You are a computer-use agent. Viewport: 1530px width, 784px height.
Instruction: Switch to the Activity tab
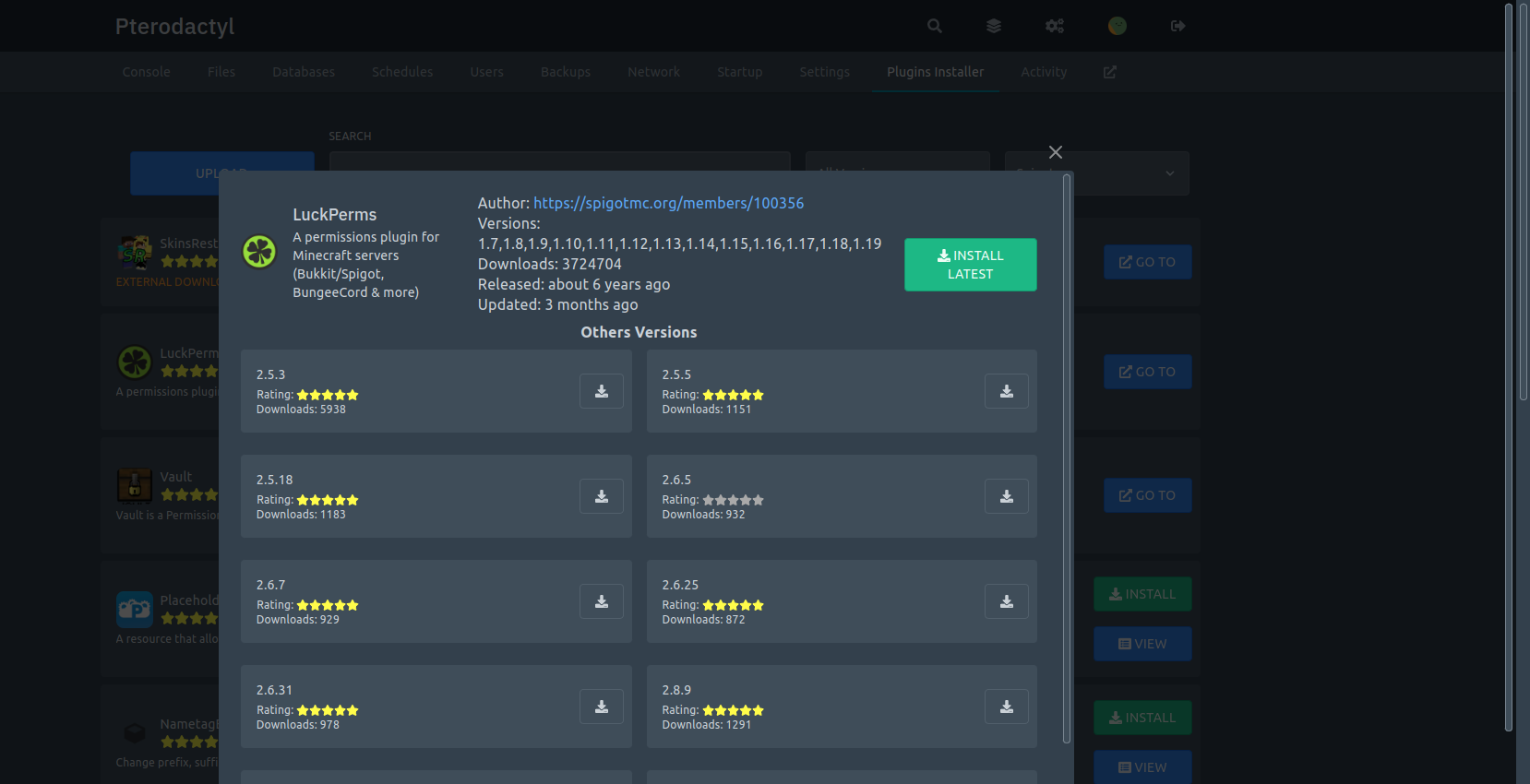click(x=1044, y=72)
